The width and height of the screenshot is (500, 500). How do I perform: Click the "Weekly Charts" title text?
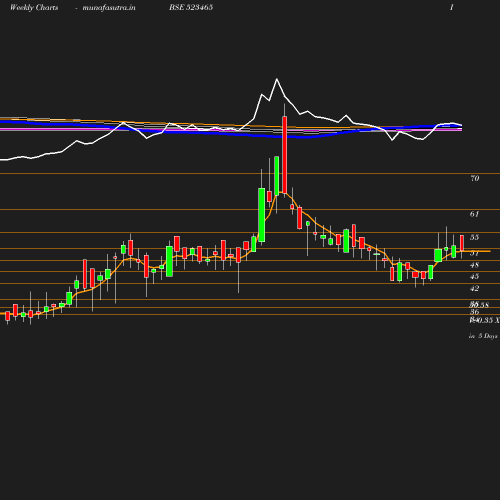click(x=34, y=7)
